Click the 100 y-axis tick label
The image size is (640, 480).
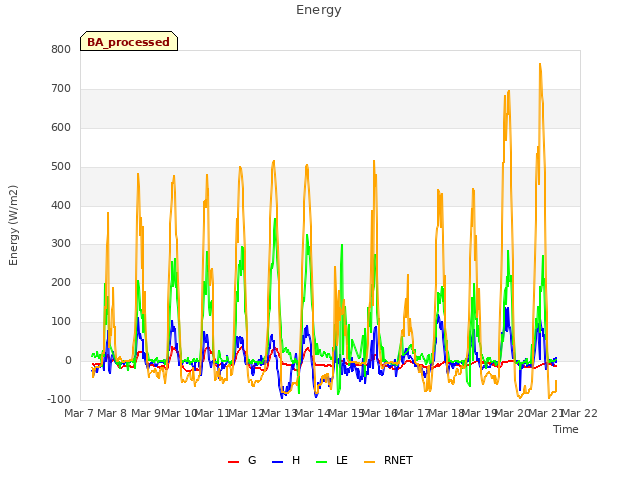pyautogui.click(x=61, y=322)
